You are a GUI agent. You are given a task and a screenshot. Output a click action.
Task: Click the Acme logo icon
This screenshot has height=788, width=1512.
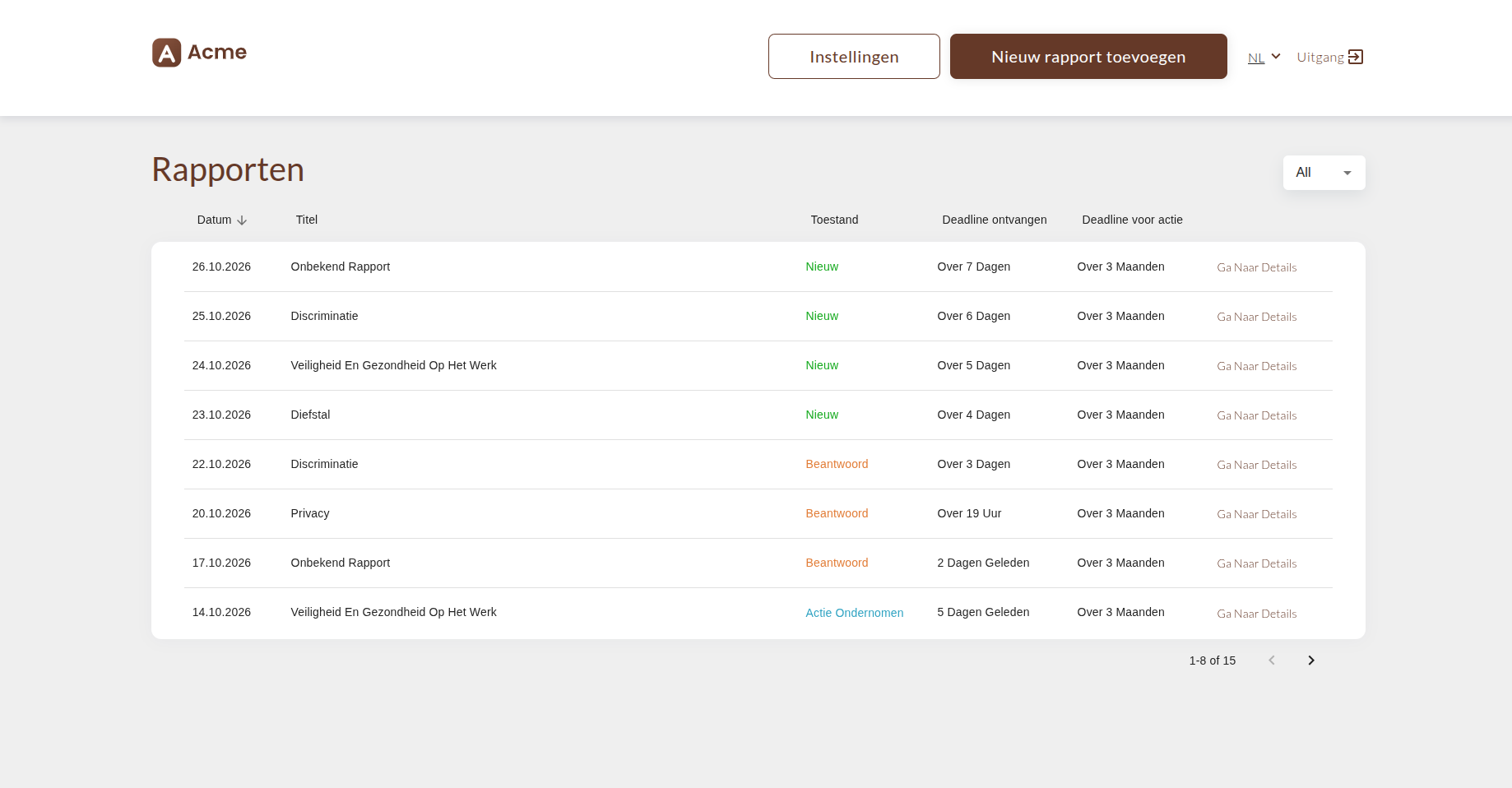[166, 53]
